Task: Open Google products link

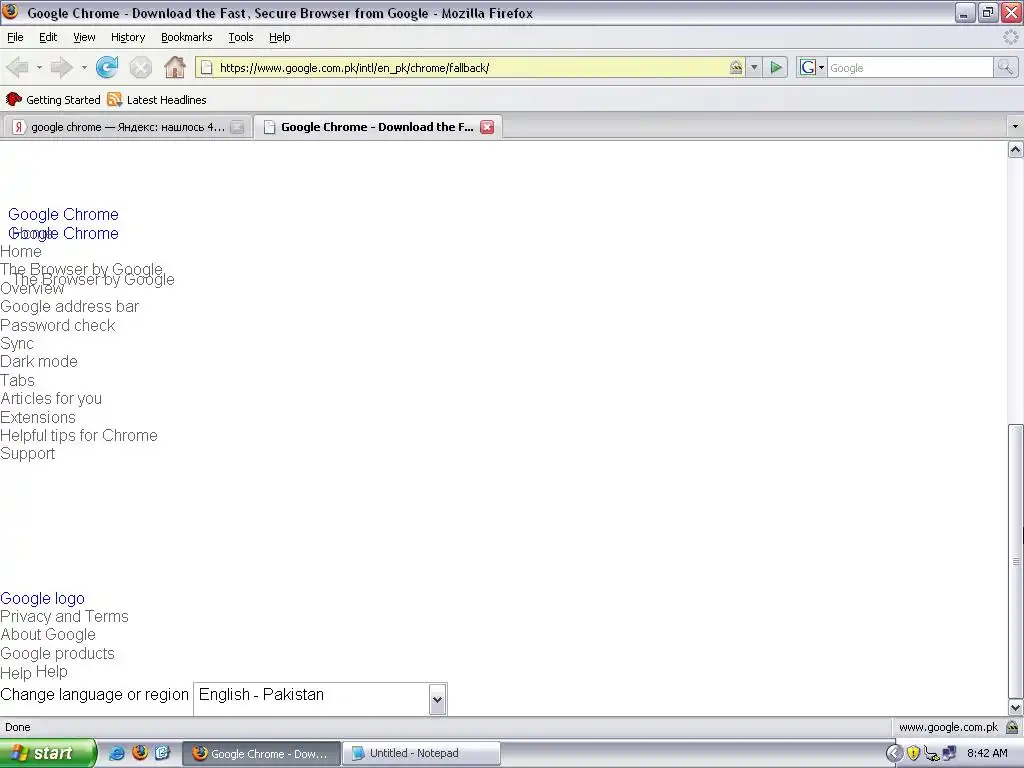Action: pos(57,653)
